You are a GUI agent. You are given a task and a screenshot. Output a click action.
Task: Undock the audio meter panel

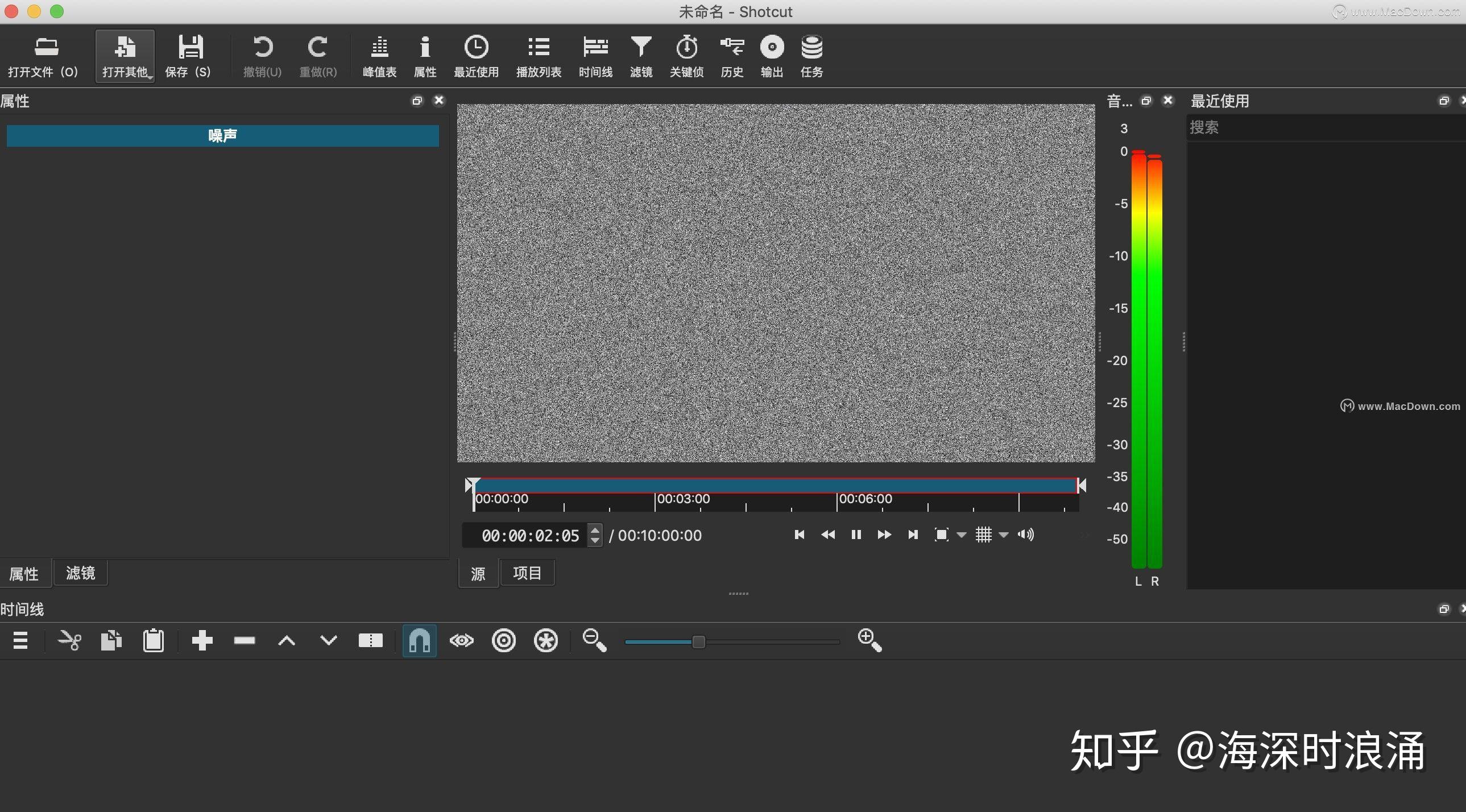[1146, 101]
